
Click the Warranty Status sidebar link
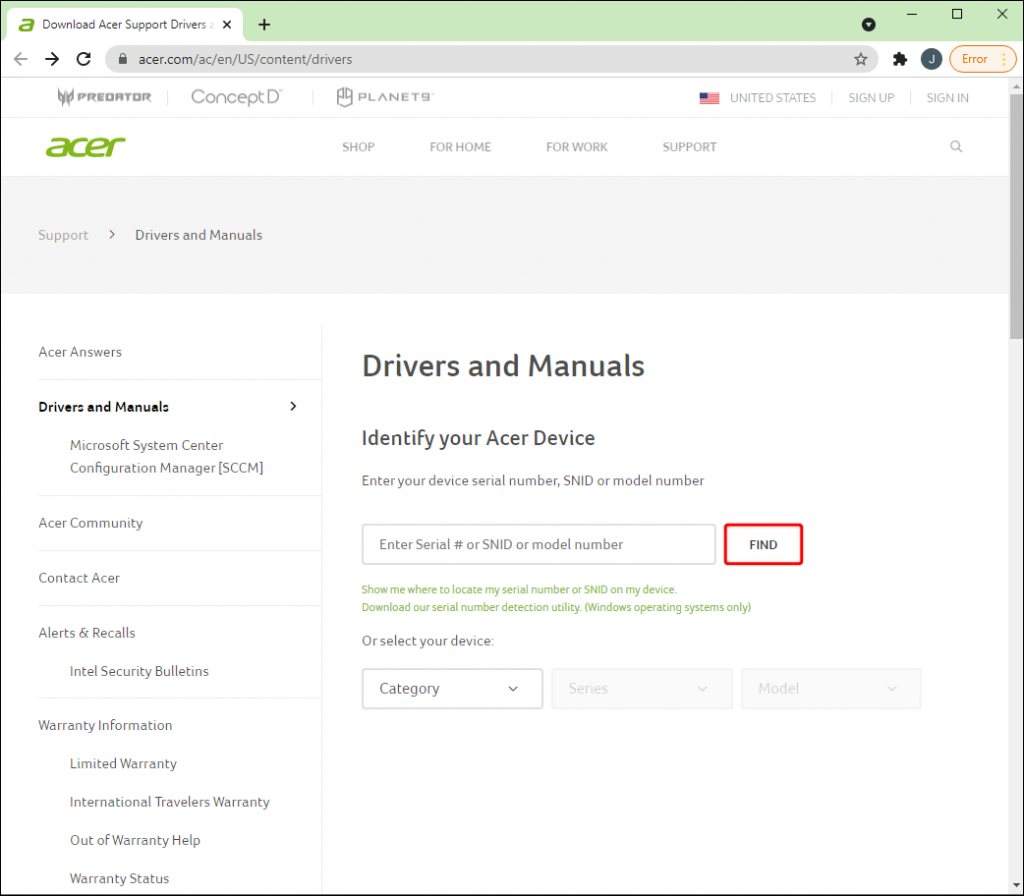point(120,878)
